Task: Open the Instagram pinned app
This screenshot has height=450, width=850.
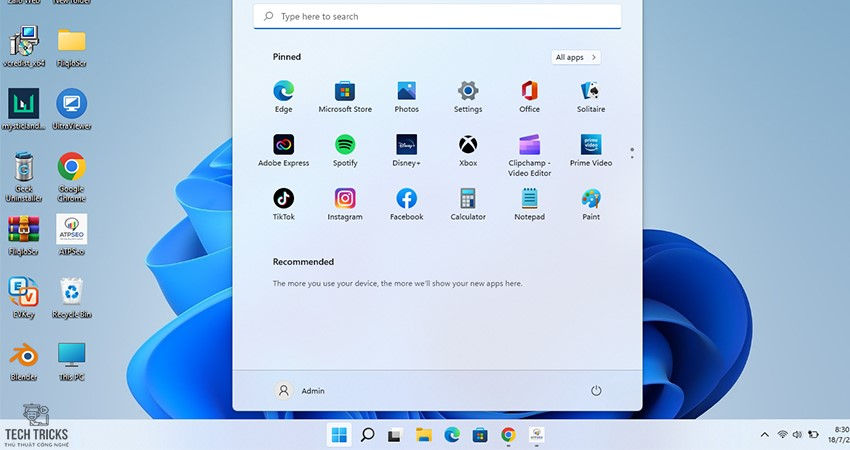Action: pos(345,204)
